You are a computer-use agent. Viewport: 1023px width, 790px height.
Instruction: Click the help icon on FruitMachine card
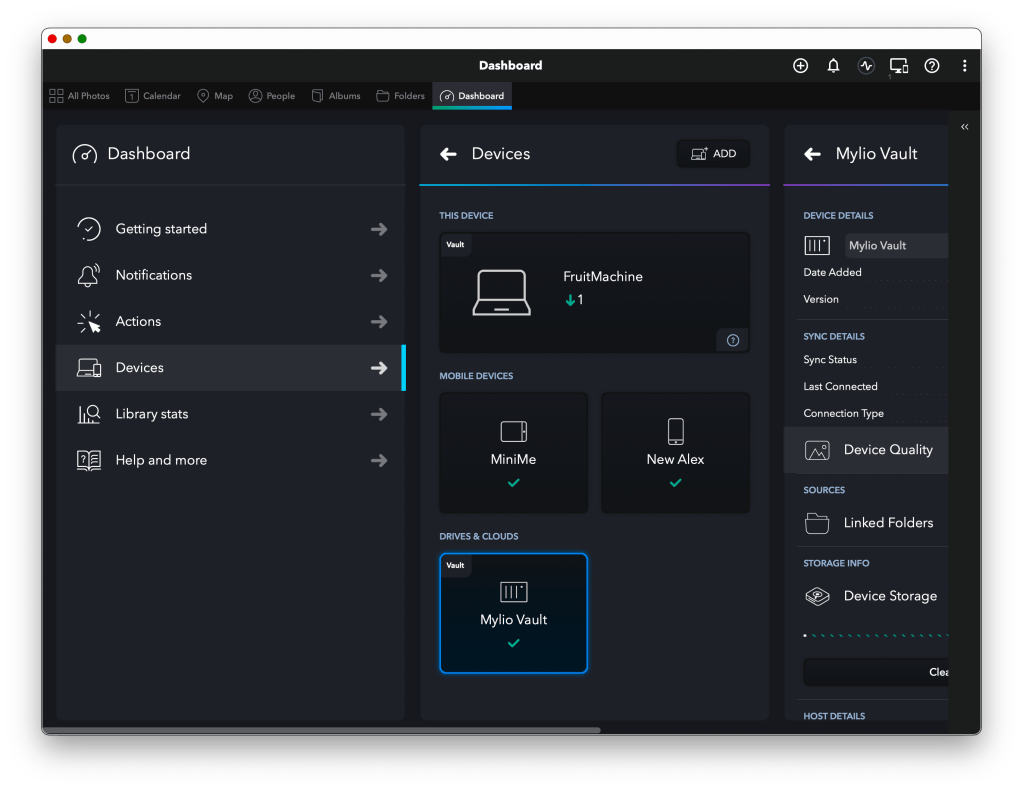732,340
